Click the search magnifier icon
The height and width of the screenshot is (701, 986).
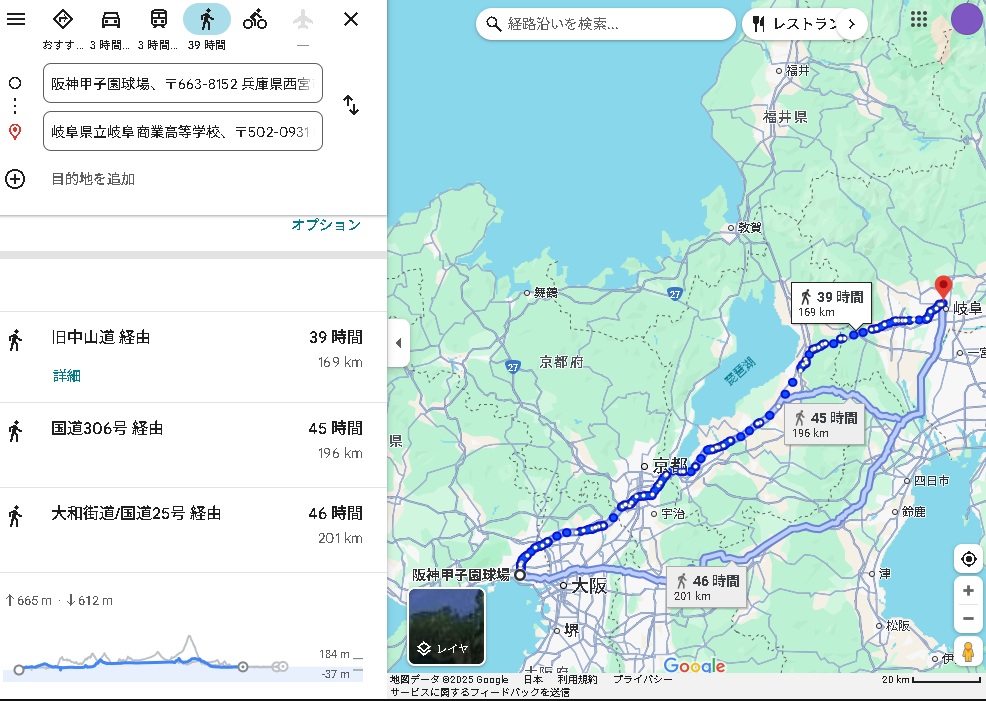(494, 24)
